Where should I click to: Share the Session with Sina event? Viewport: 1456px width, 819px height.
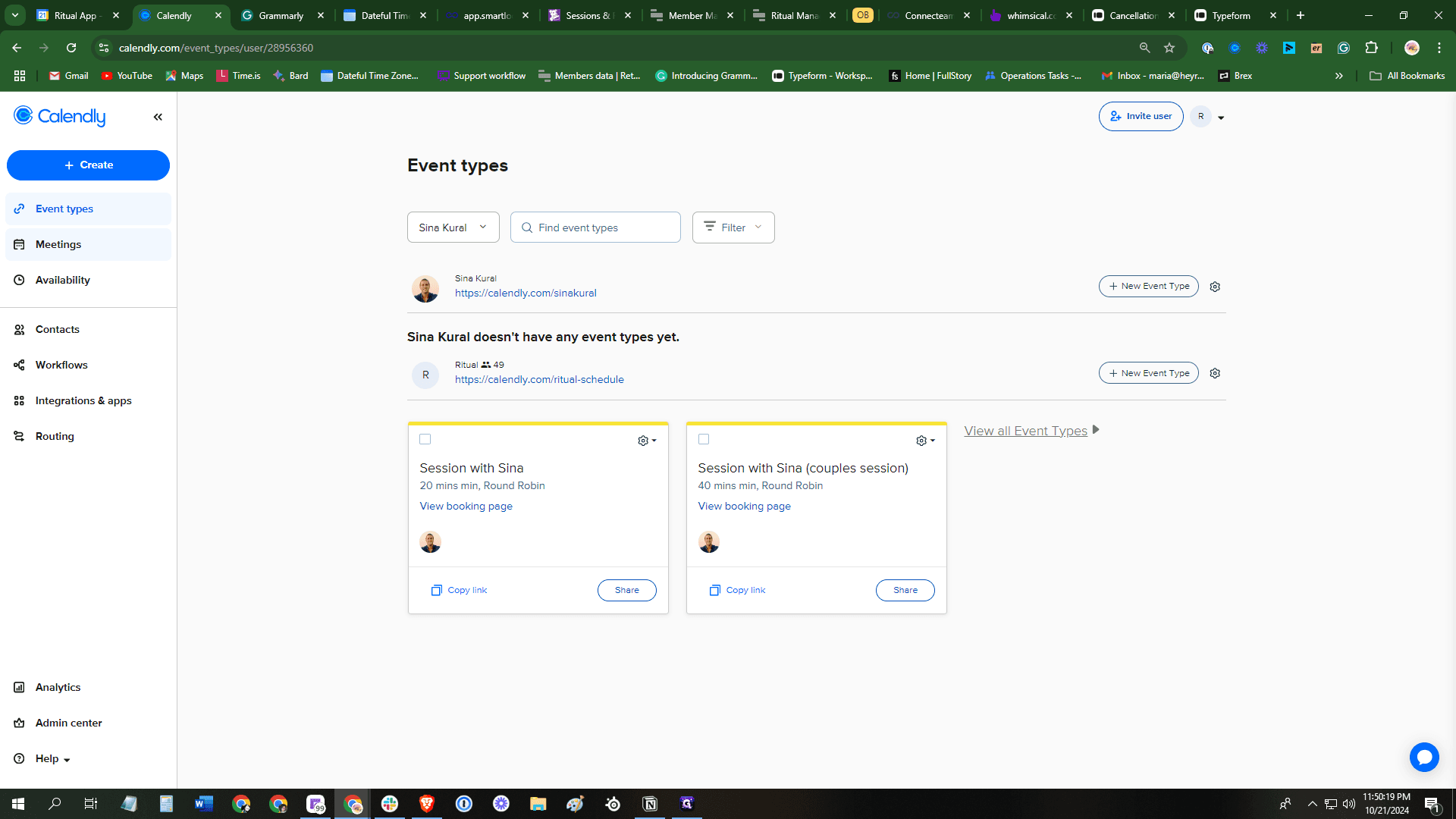coord(626,590)
